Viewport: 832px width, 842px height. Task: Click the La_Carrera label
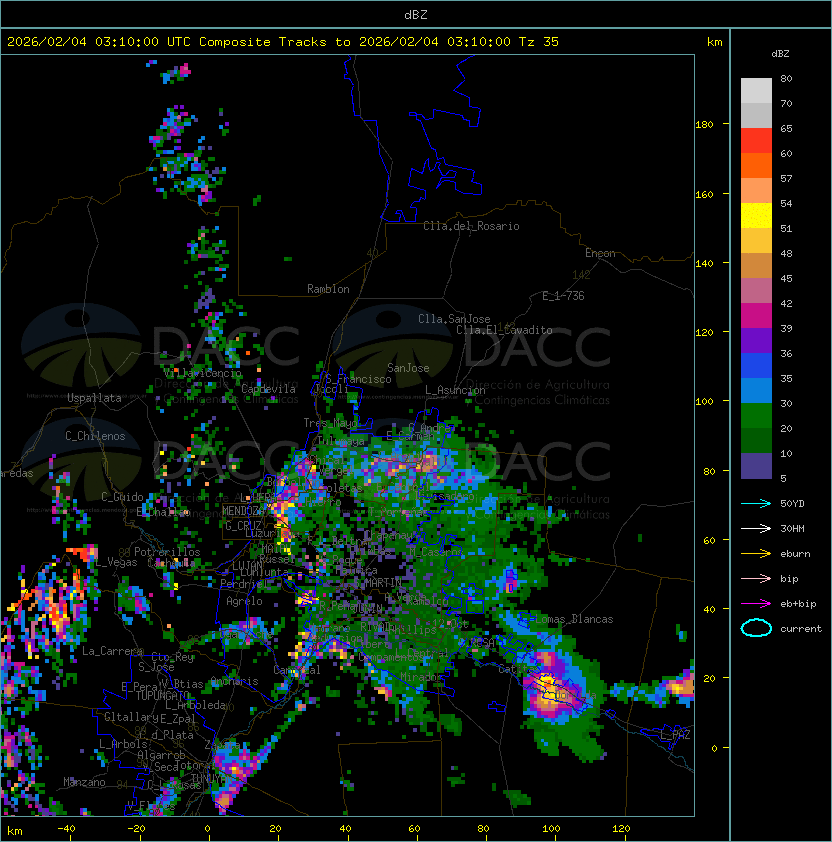(113, 651)
